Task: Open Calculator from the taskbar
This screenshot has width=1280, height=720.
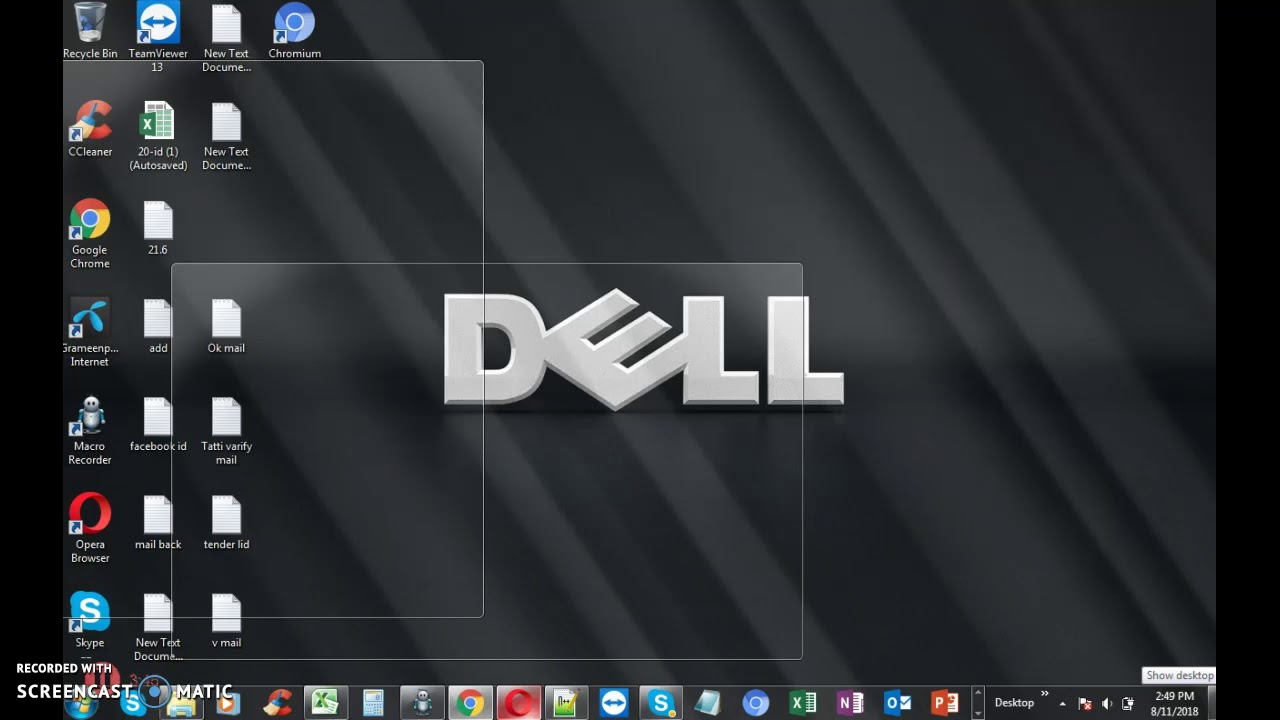Action: (373, 704)
